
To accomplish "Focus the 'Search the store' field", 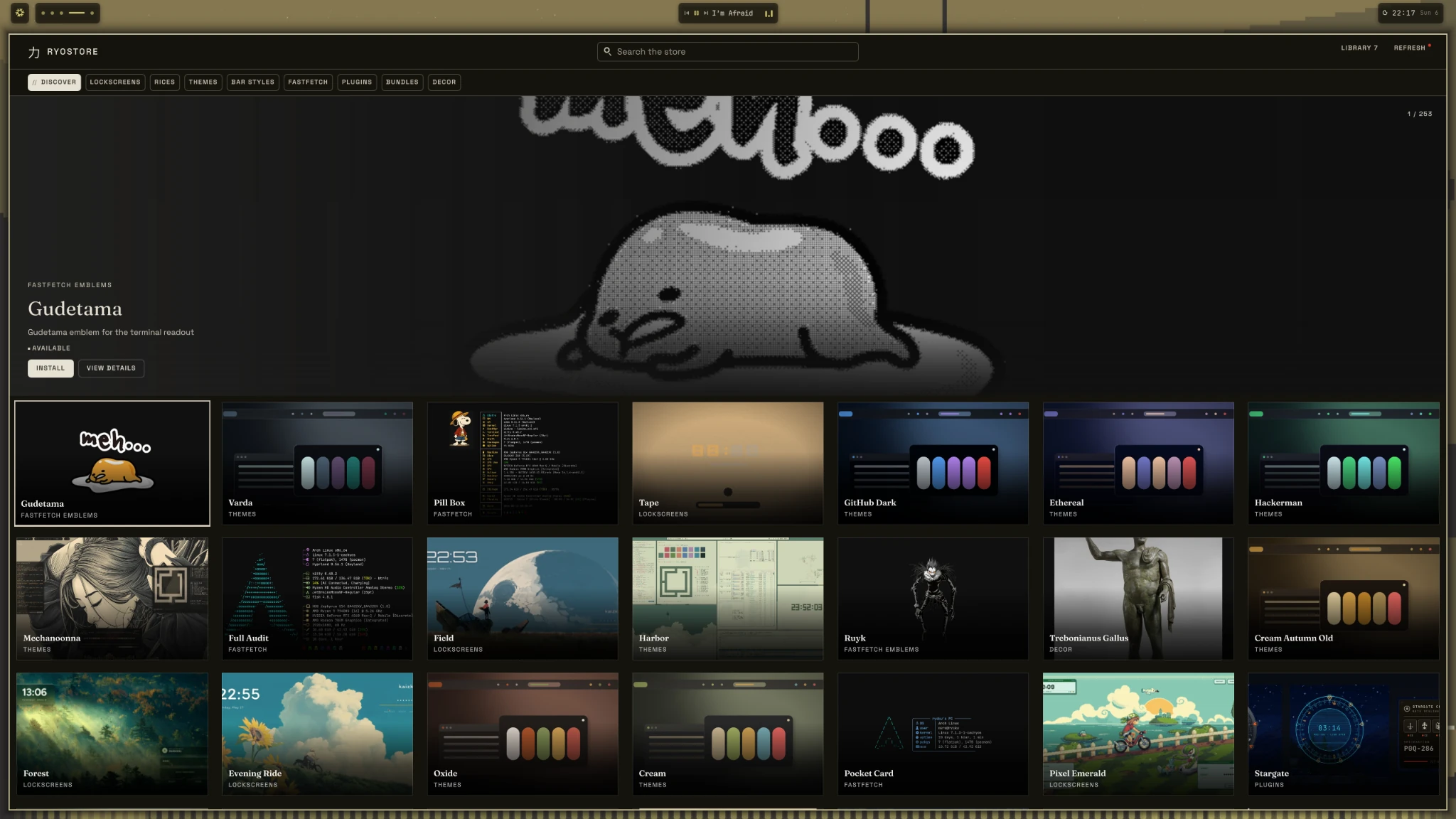I will (727, 51).
